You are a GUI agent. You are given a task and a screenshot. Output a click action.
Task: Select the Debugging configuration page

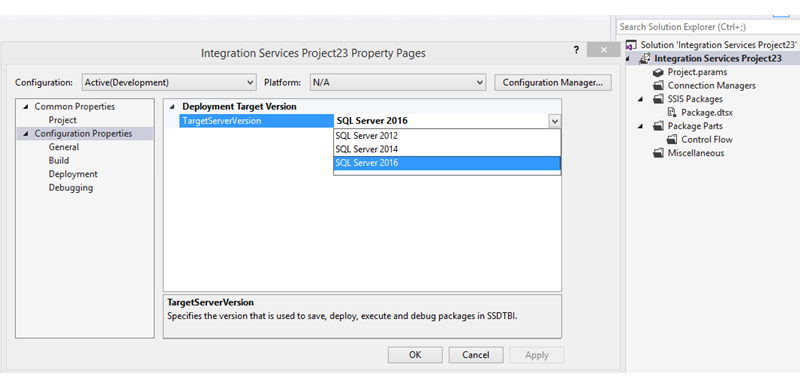(x=70, y=188)
